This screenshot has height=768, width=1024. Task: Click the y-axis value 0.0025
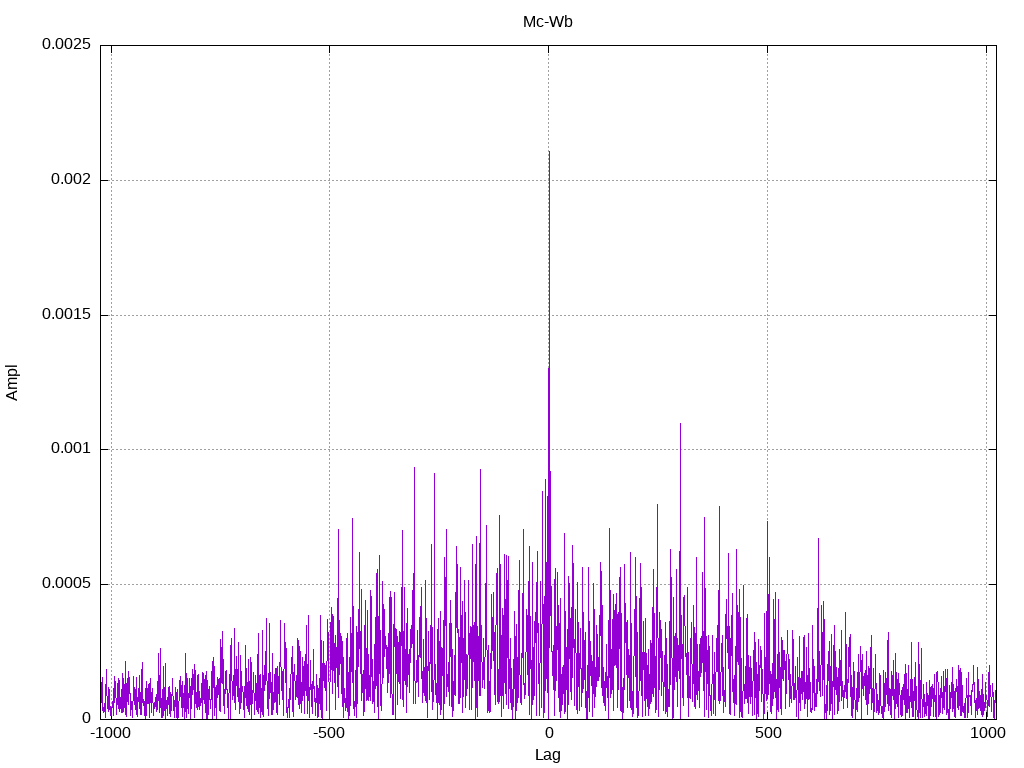(x=66, y=44)
